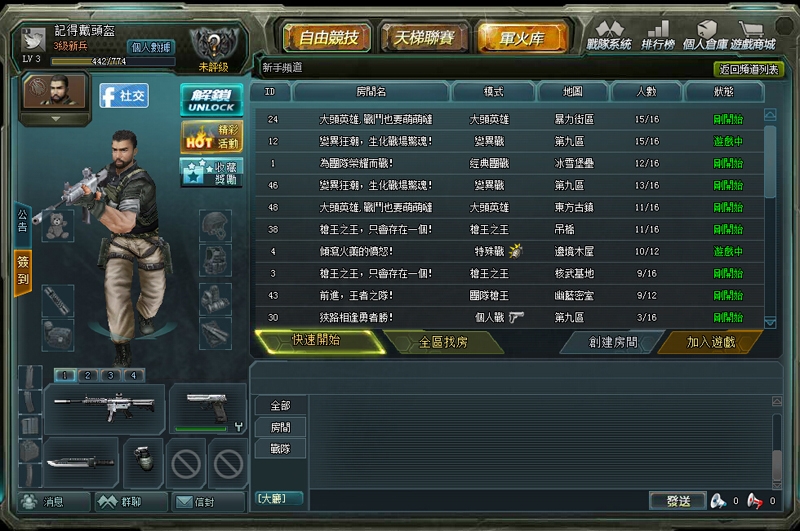Open the HOT 精彩活動 banner icon

[x=211, y=137]
